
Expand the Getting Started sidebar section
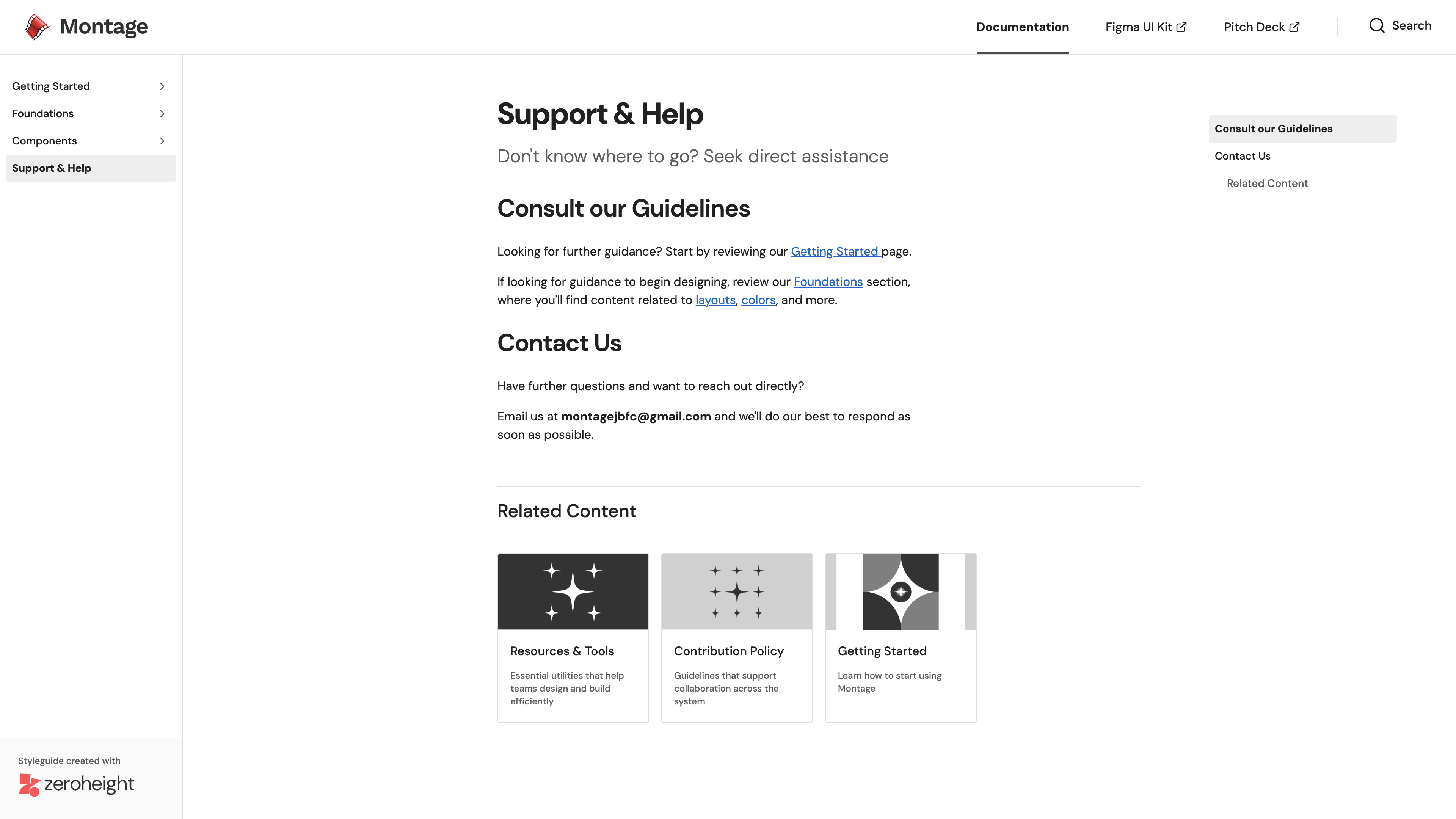tap(162, 86)
